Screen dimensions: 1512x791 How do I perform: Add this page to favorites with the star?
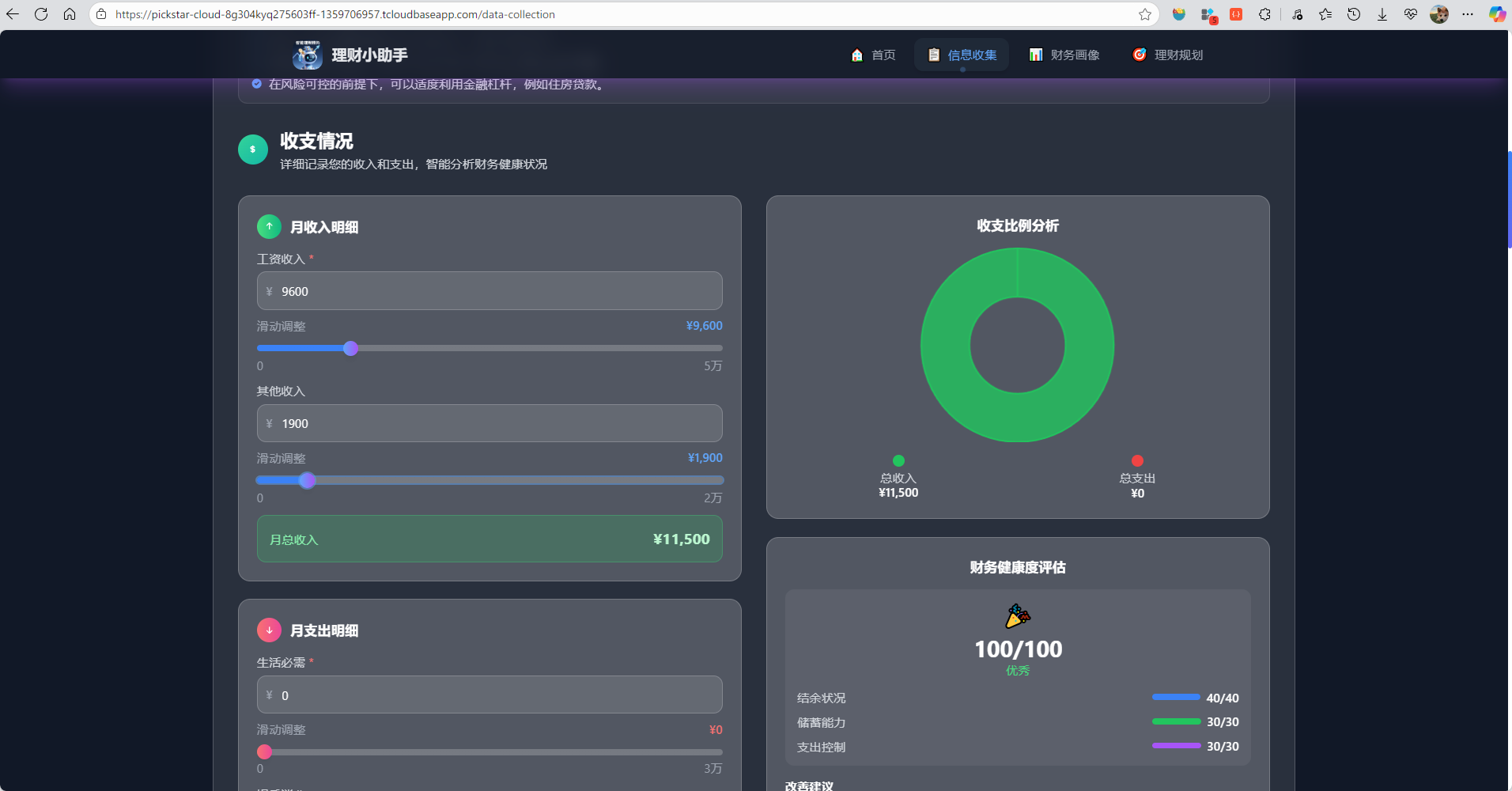(1145, 14)
